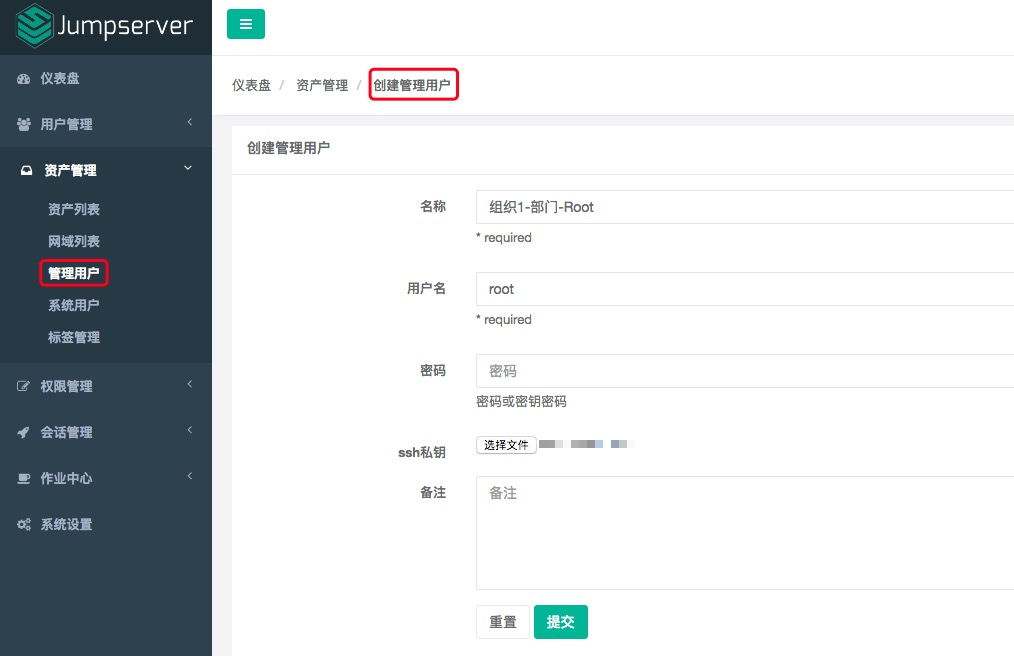Screen dimensions: 1014x656
Task: Click the 重置 reset button
Action: (502, 622)
